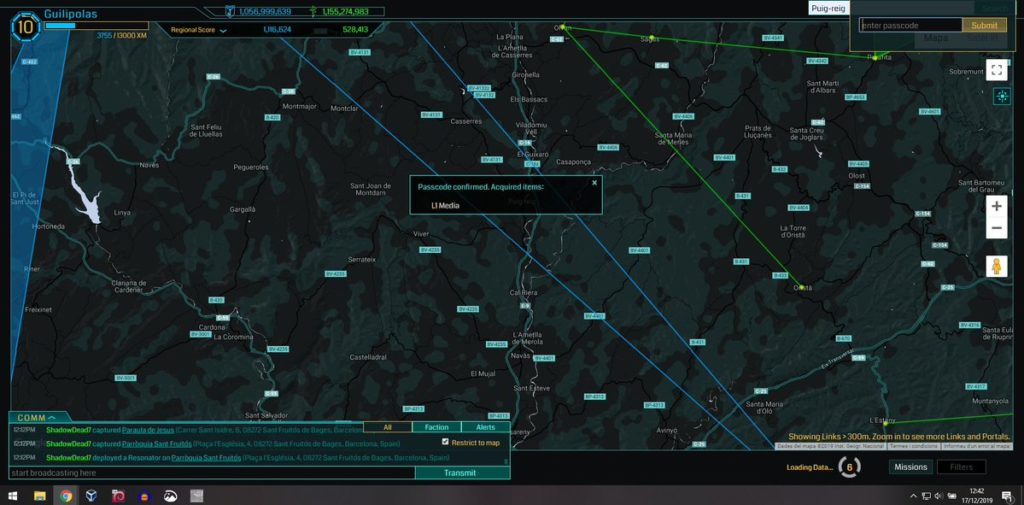The height and width of the screenshot is (505, 1024).
Task: Switch COMM to the All tab
Action: click(388, 427)
